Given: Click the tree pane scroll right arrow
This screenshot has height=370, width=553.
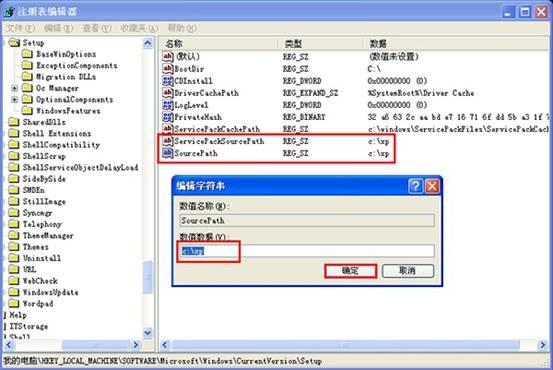Looking at the screenshot, I should (x=136, y=345).
